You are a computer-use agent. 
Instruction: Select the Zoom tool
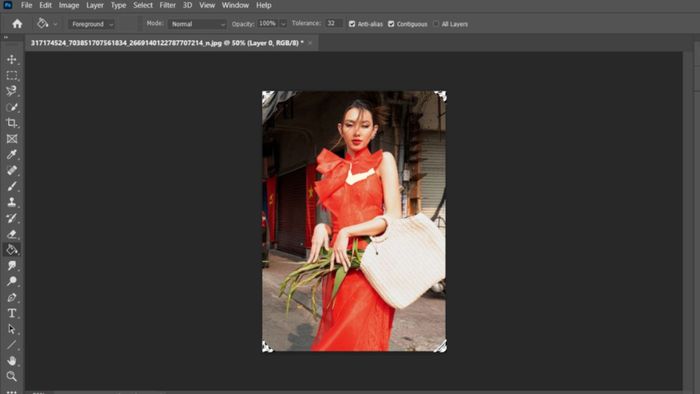[x=12, y=376]
